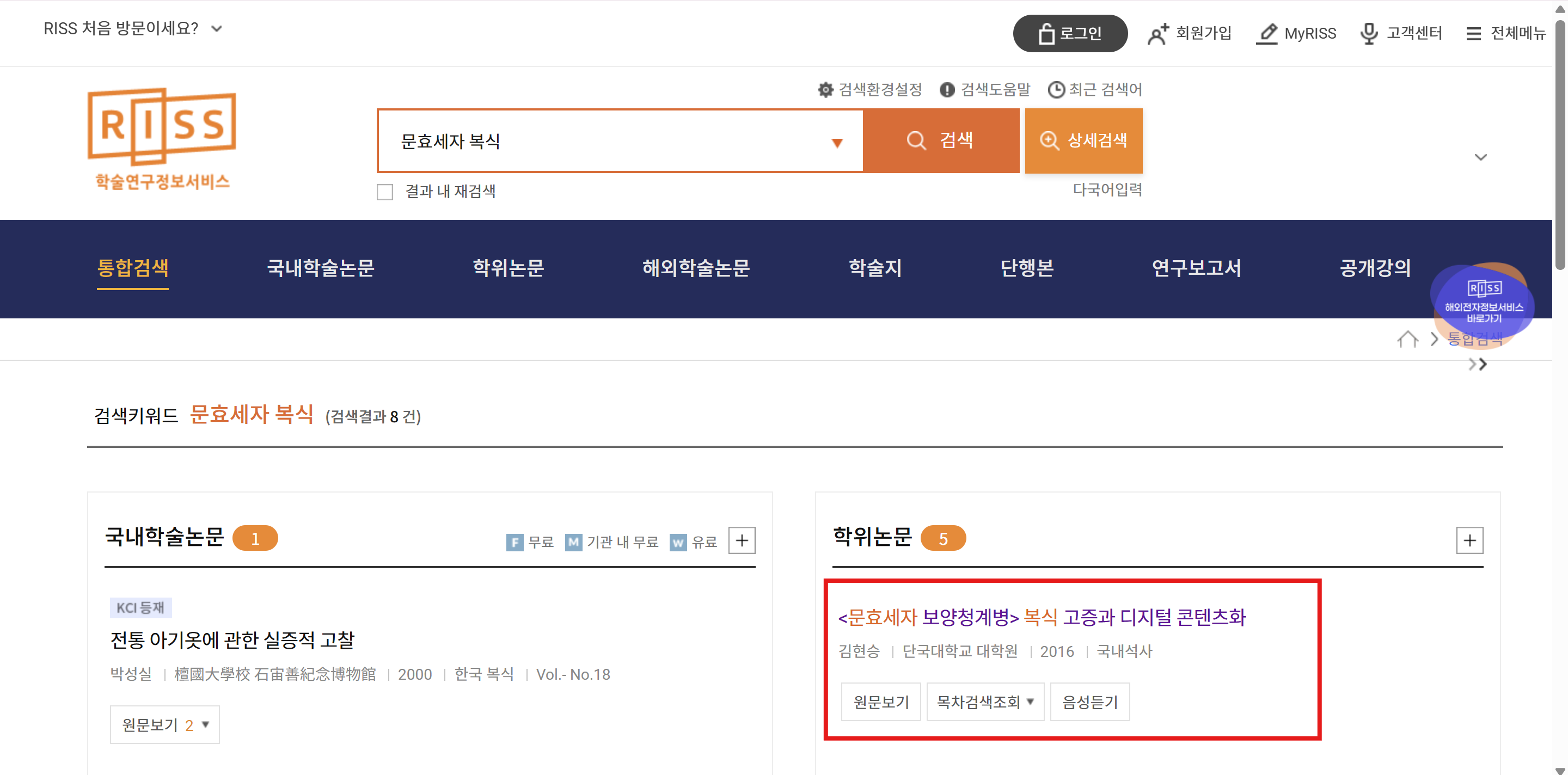Viewport: 1568px width, 775px height.
Task: Enable the 결과 내 재검색 checkbox
Action: coord(385,192)
